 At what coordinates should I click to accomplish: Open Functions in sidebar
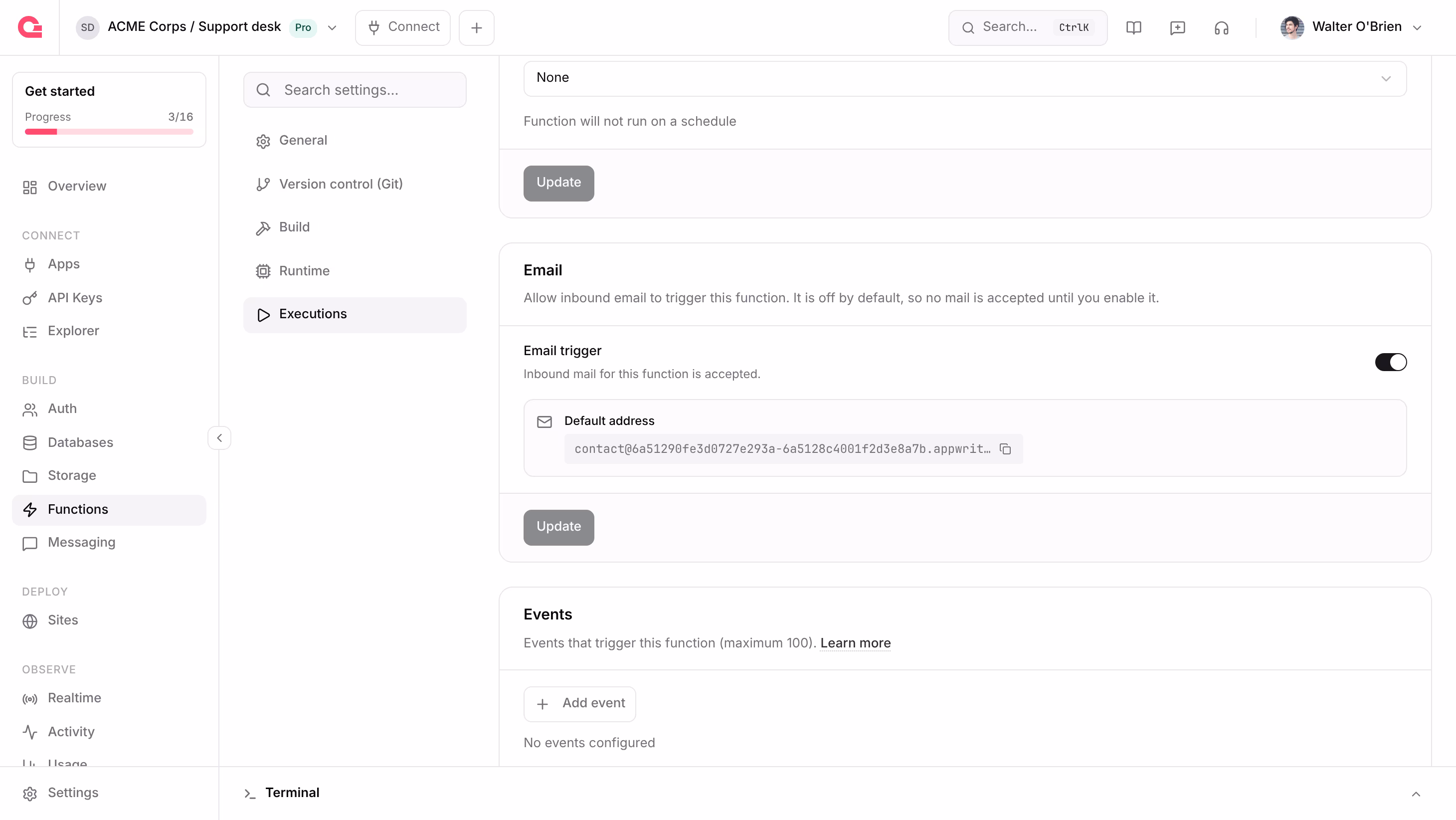109,510
